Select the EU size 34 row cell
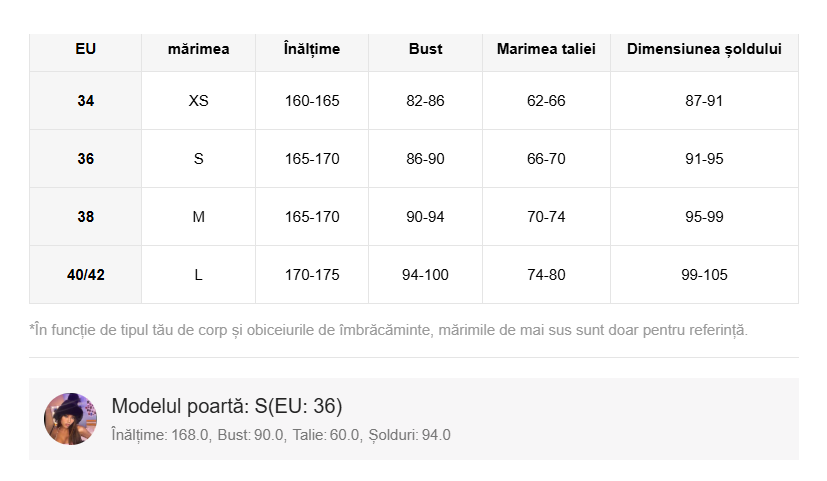Viewport: 827px width, 481px height. pos(86,101)
